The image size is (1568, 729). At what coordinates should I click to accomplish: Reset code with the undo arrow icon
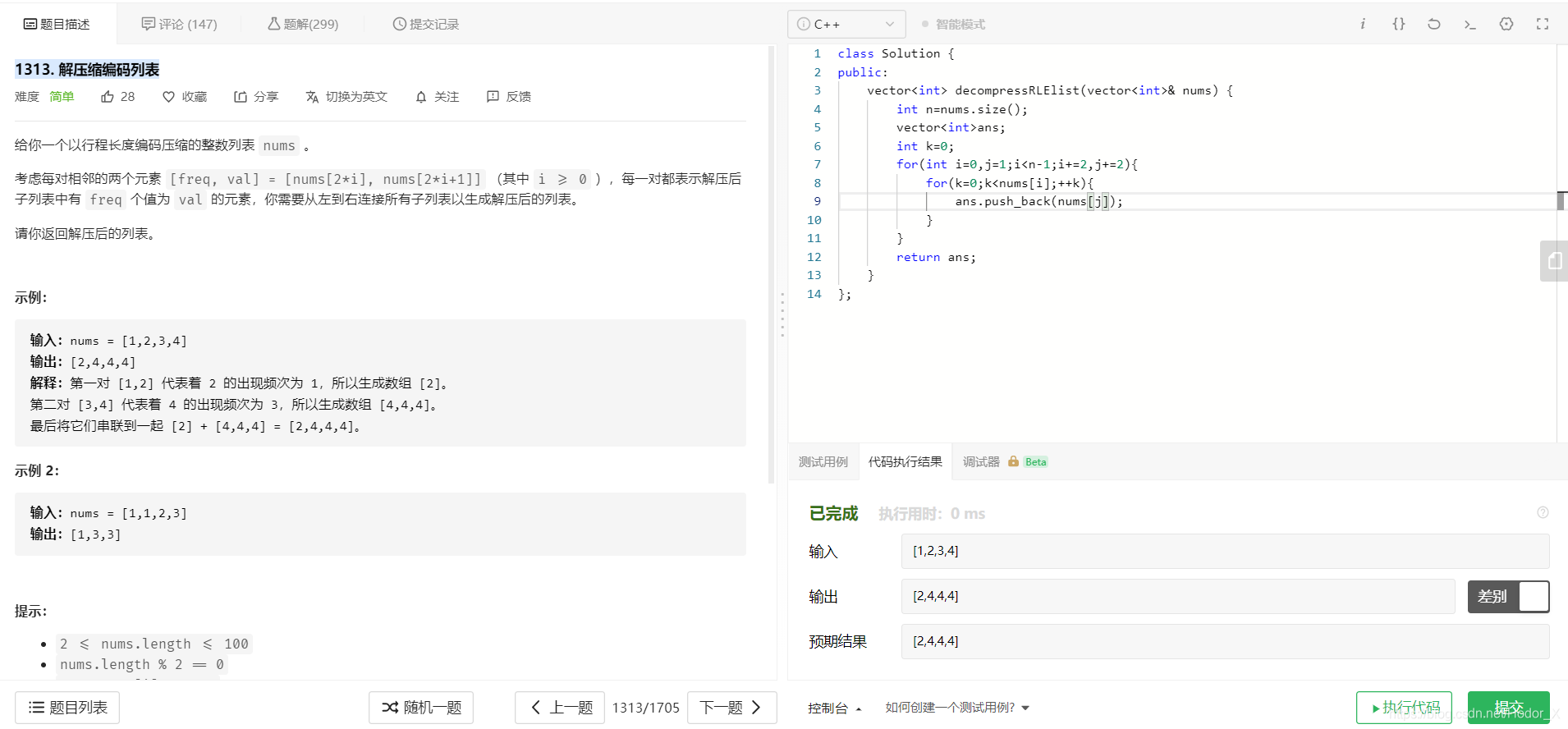coord(1434,24)
